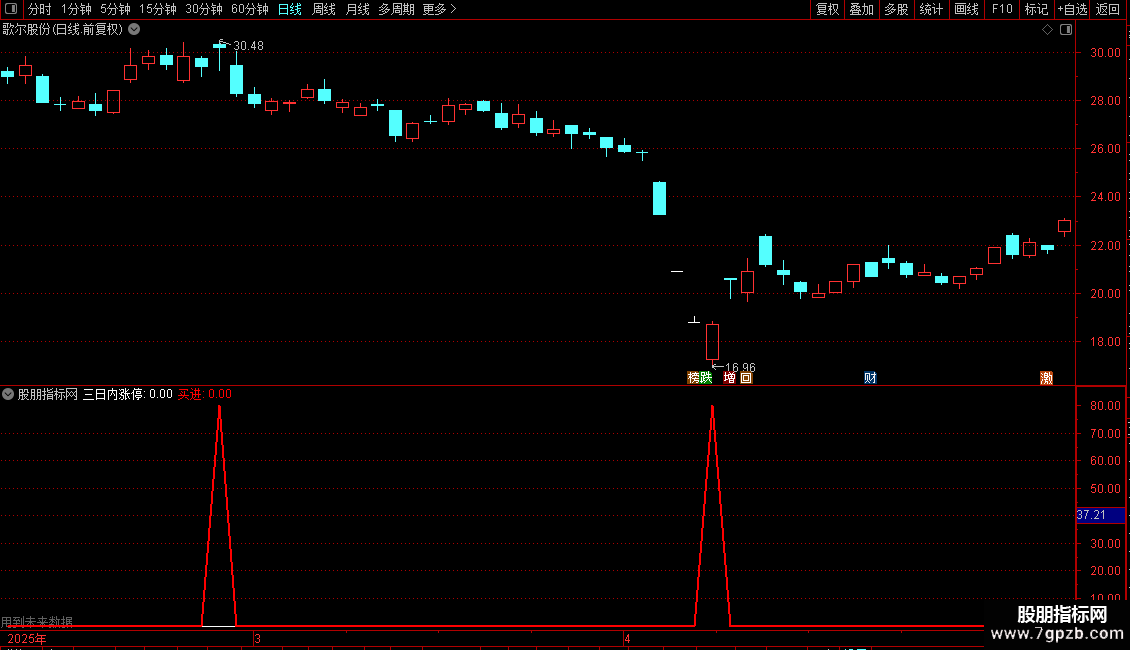Image resolution: width=1130 pixels, height=650 pixels.
Task: Click the 增 event marker icon
Action: (x=730, y=378)
